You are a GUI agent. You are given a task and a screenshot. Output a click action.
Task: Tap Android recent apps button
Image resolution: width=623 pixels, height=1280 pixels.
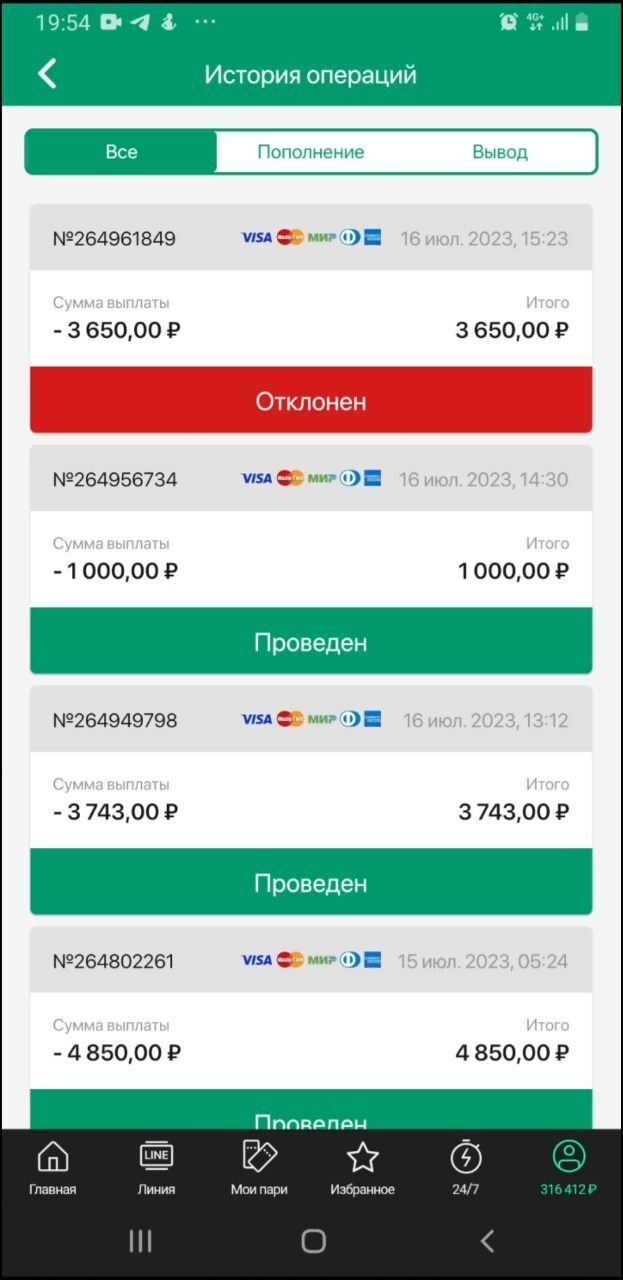pos(140,1241)
